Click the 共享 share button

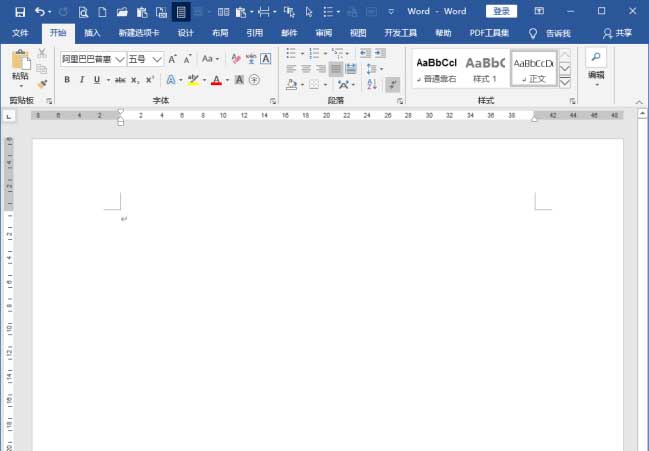point(617,33)
